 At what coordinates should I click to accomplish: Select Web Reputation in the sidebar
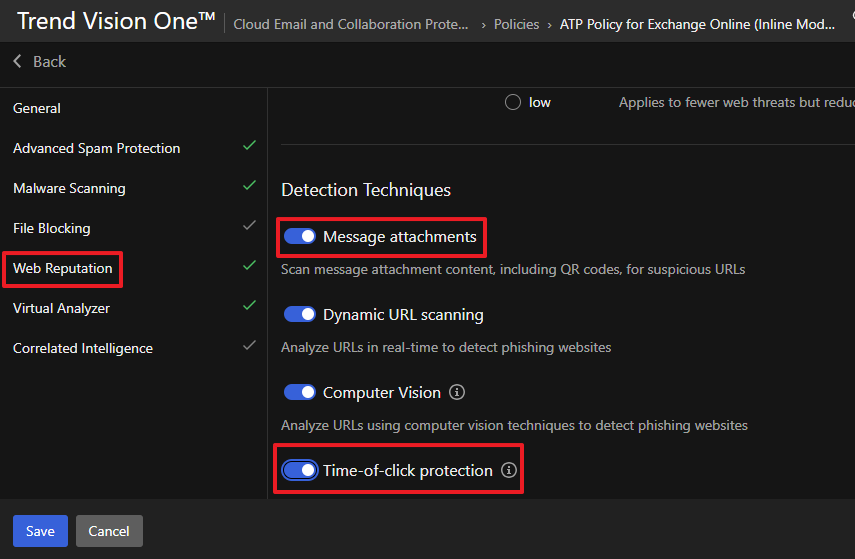click(x=63, y=268)
